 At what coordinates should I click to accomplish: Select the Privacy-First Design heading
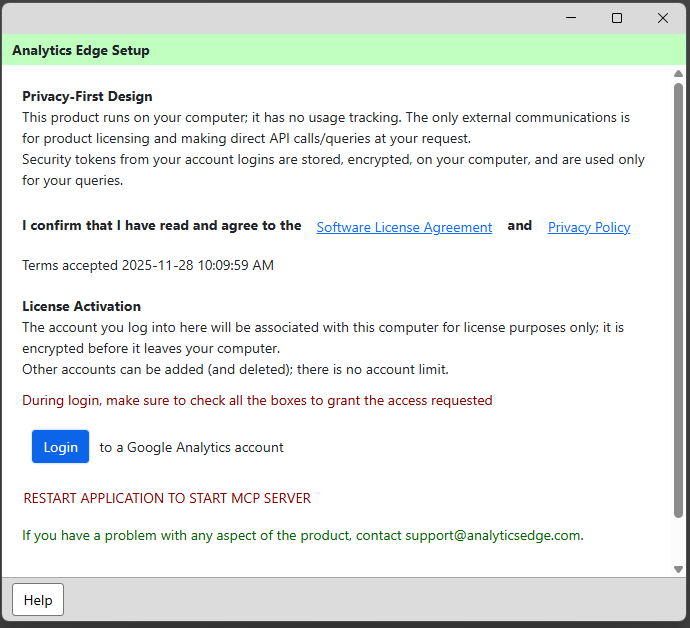(87, 97)
